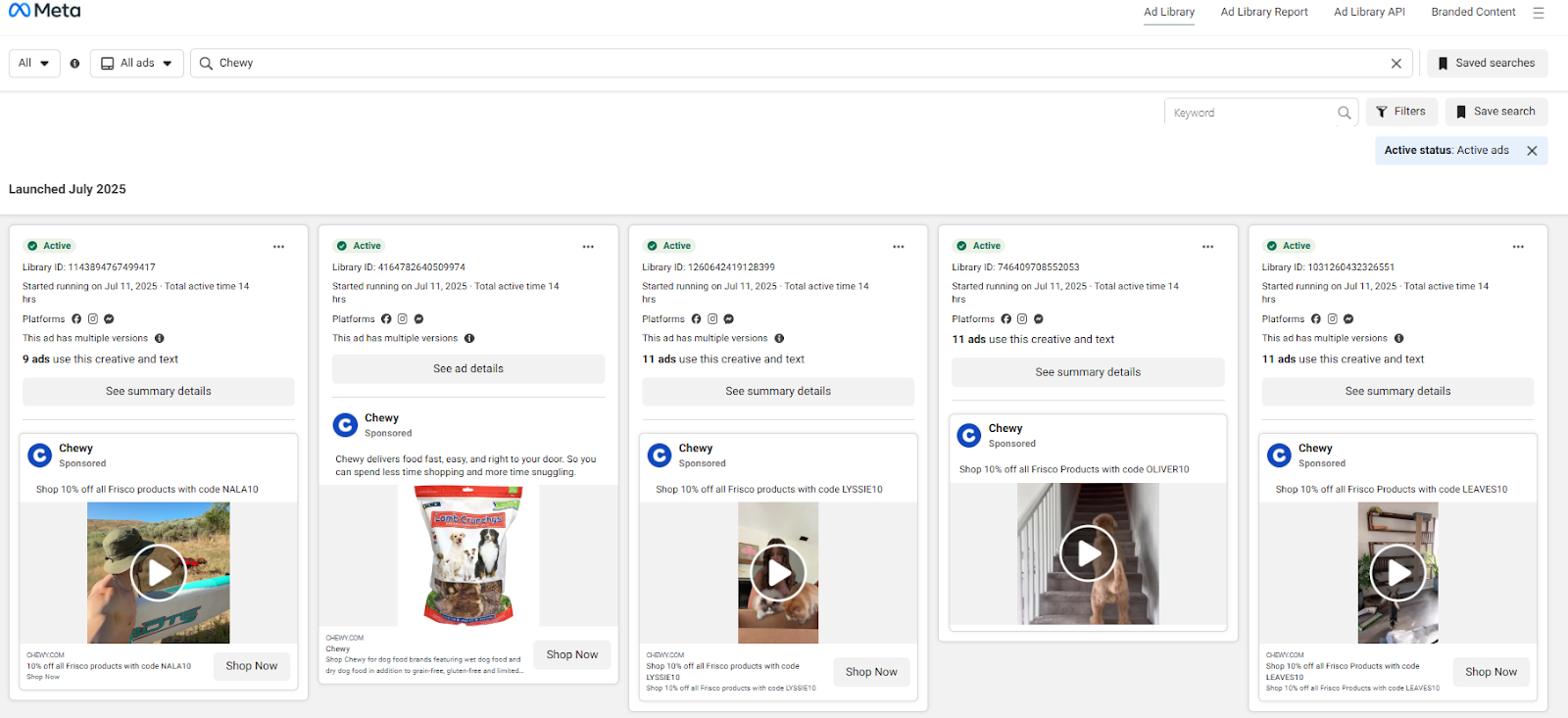The width and height of the screenshot is (1568, 718).
Task: Click Chewy advertiser name in Lamb Crunchys ad
Action: click(382, 418)
